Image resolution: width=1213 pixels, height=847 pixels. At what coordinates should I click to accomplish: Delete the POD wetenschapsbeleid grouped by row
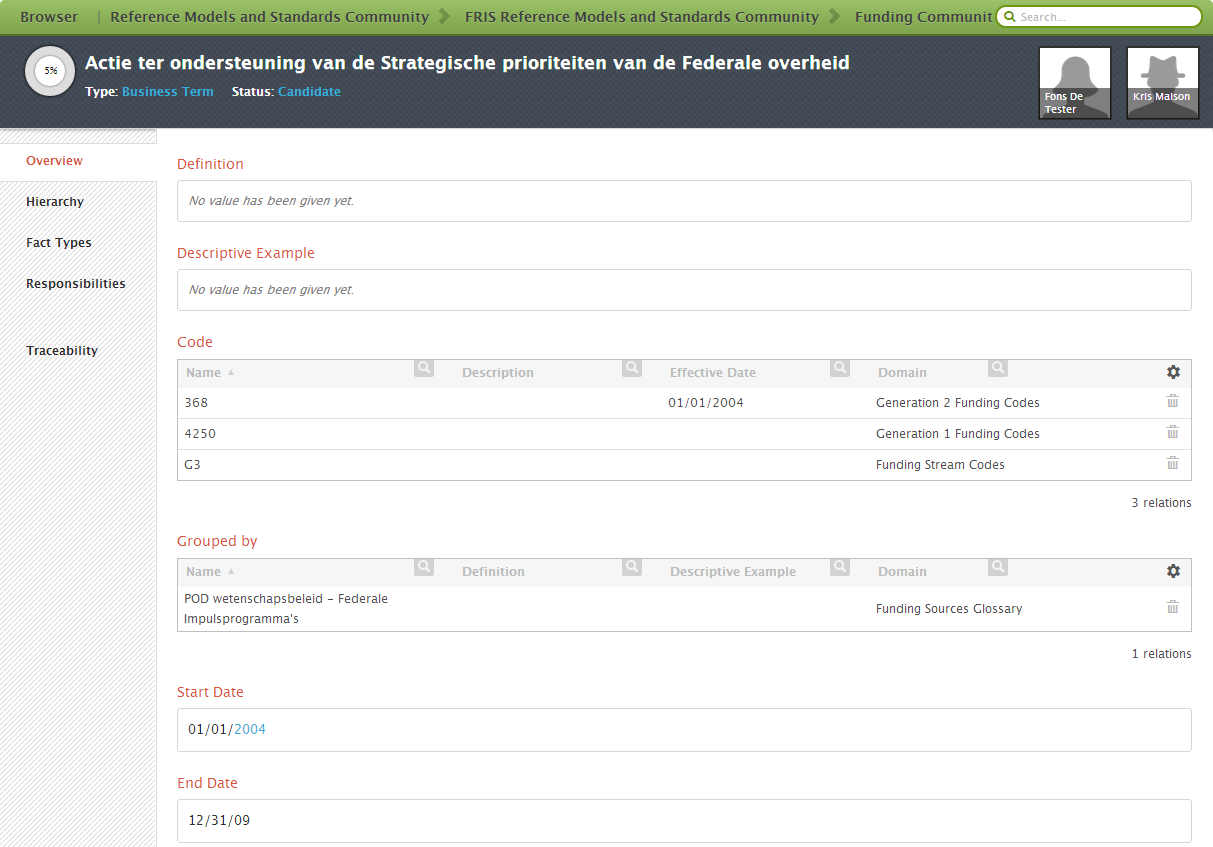coord(1173,607)
